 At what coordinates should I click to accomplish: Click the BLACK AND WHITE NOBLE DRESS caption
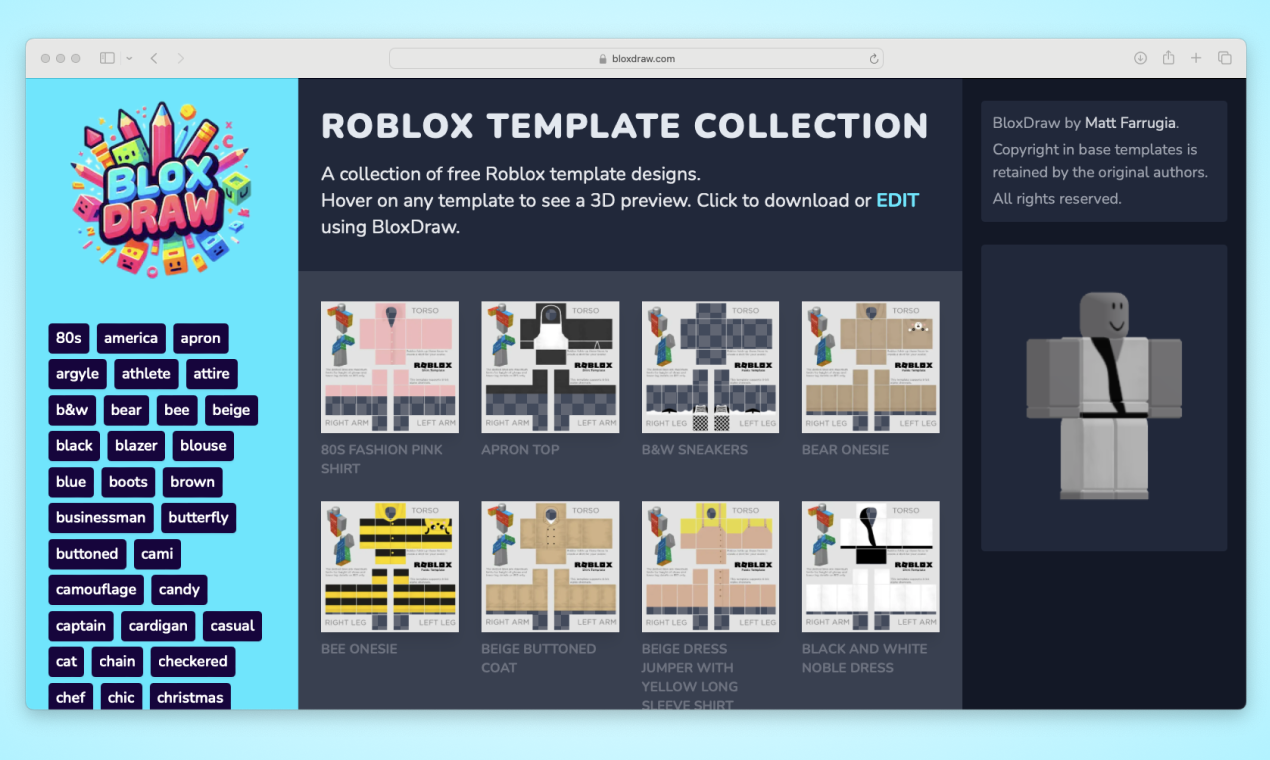tap(864, 658)
